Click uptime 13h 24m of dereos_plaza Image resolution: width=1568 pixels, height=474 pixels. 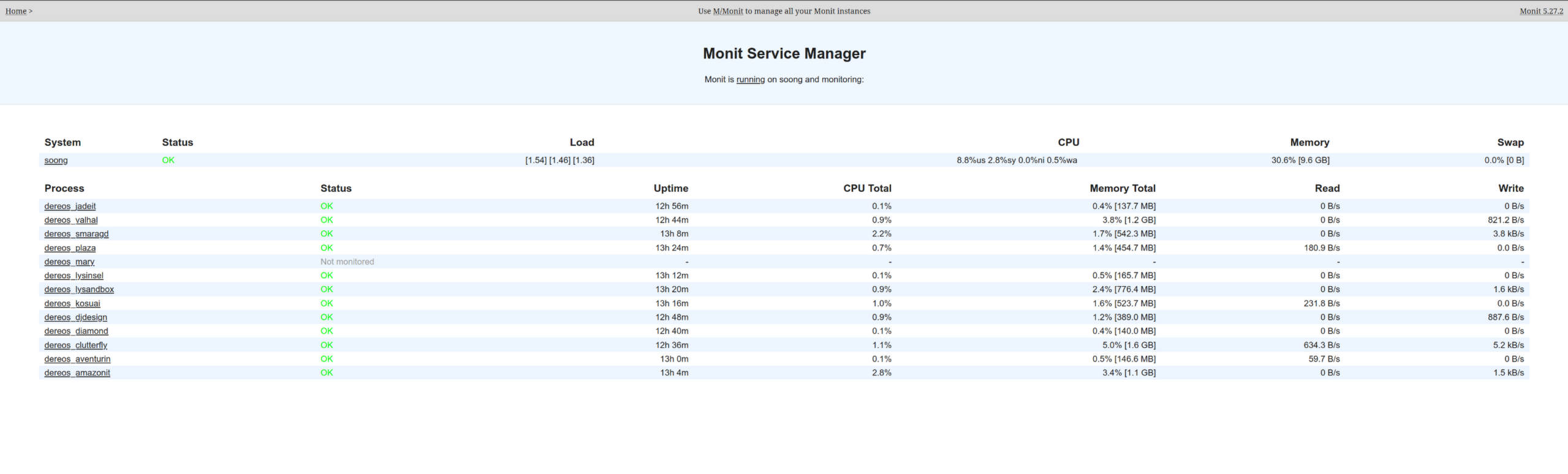tap(672, 247)
